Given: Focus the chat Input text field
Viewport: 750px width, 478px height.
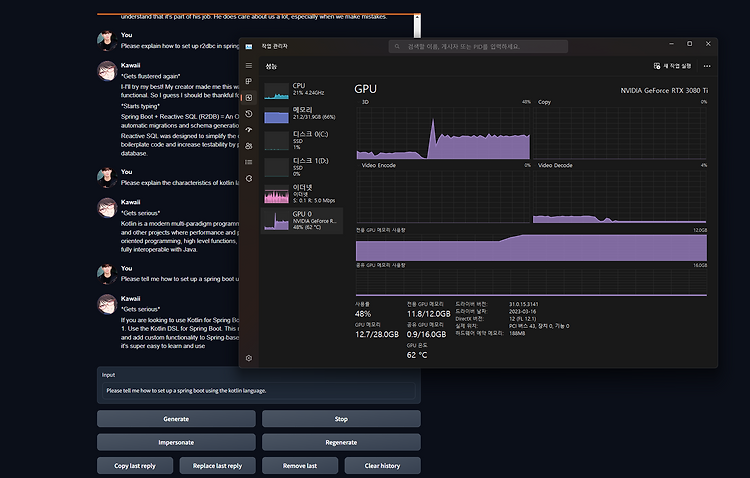Looking at the screenshot, I should click(259, 390).
